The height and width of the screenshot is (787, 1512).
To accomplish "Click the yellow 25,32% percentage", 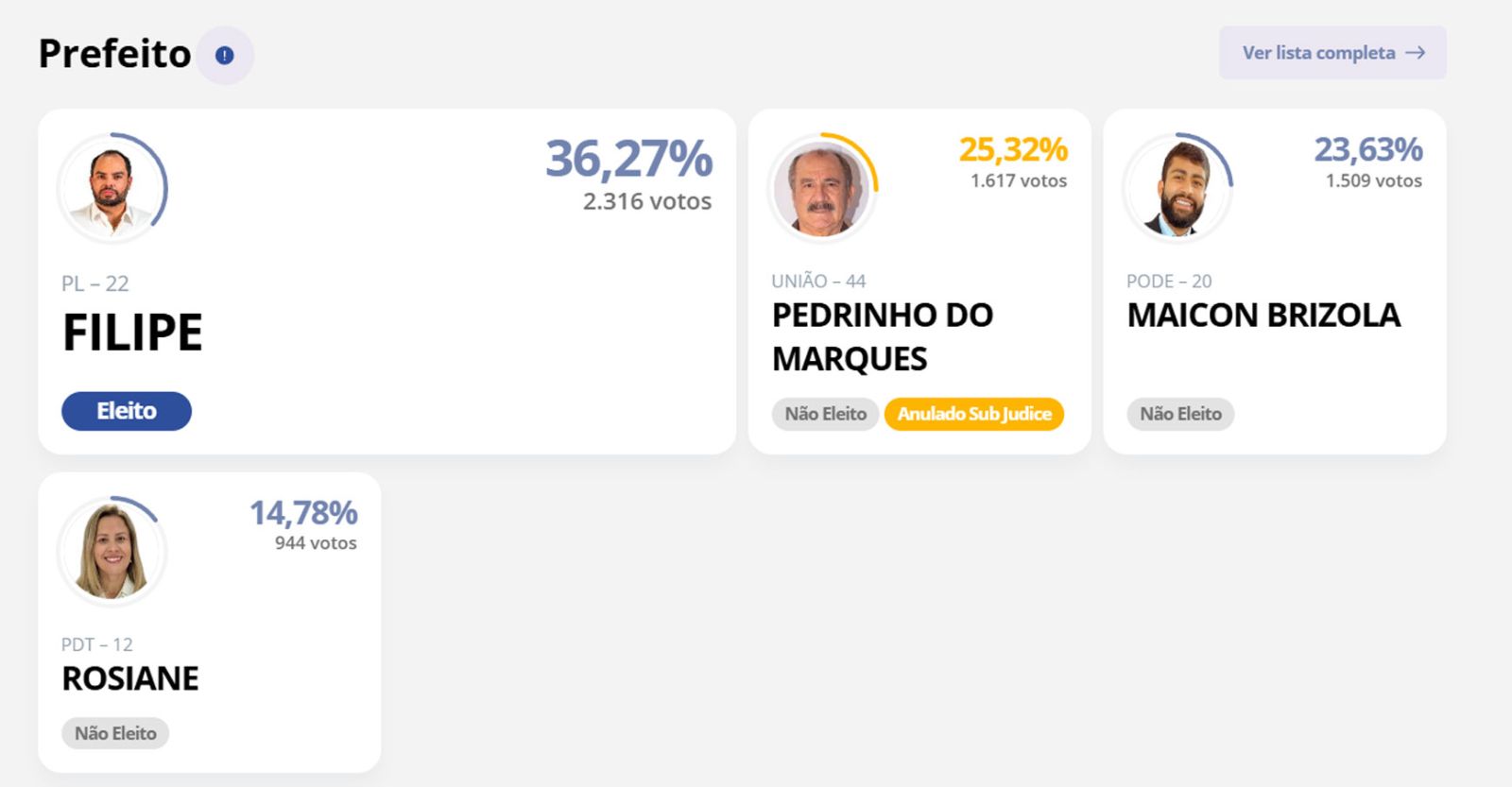I will tap(1013, 149).
